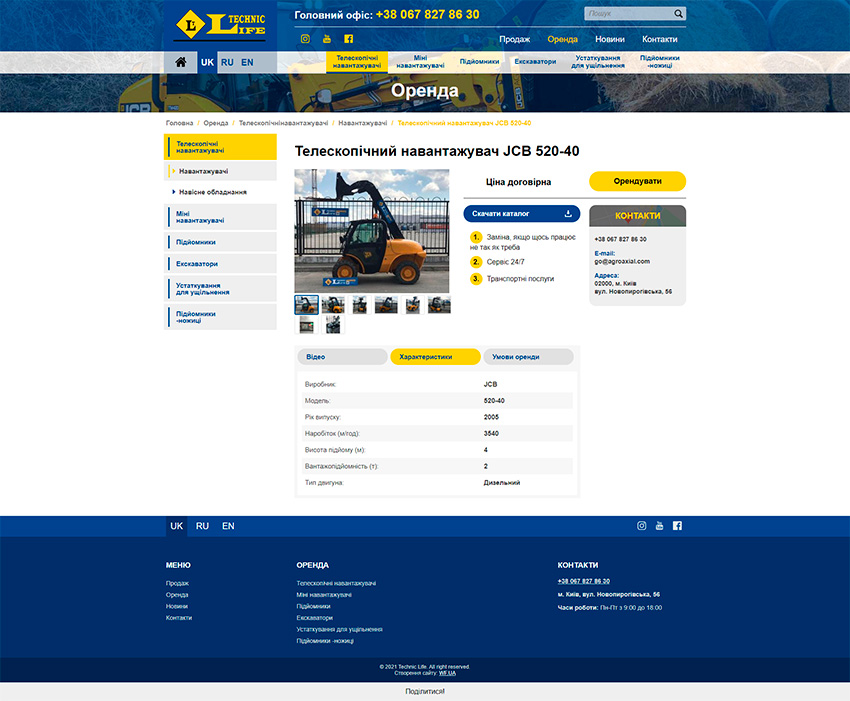Open footer menu link Продаж
Screen dimensions: 850x701
coord(177,583)
